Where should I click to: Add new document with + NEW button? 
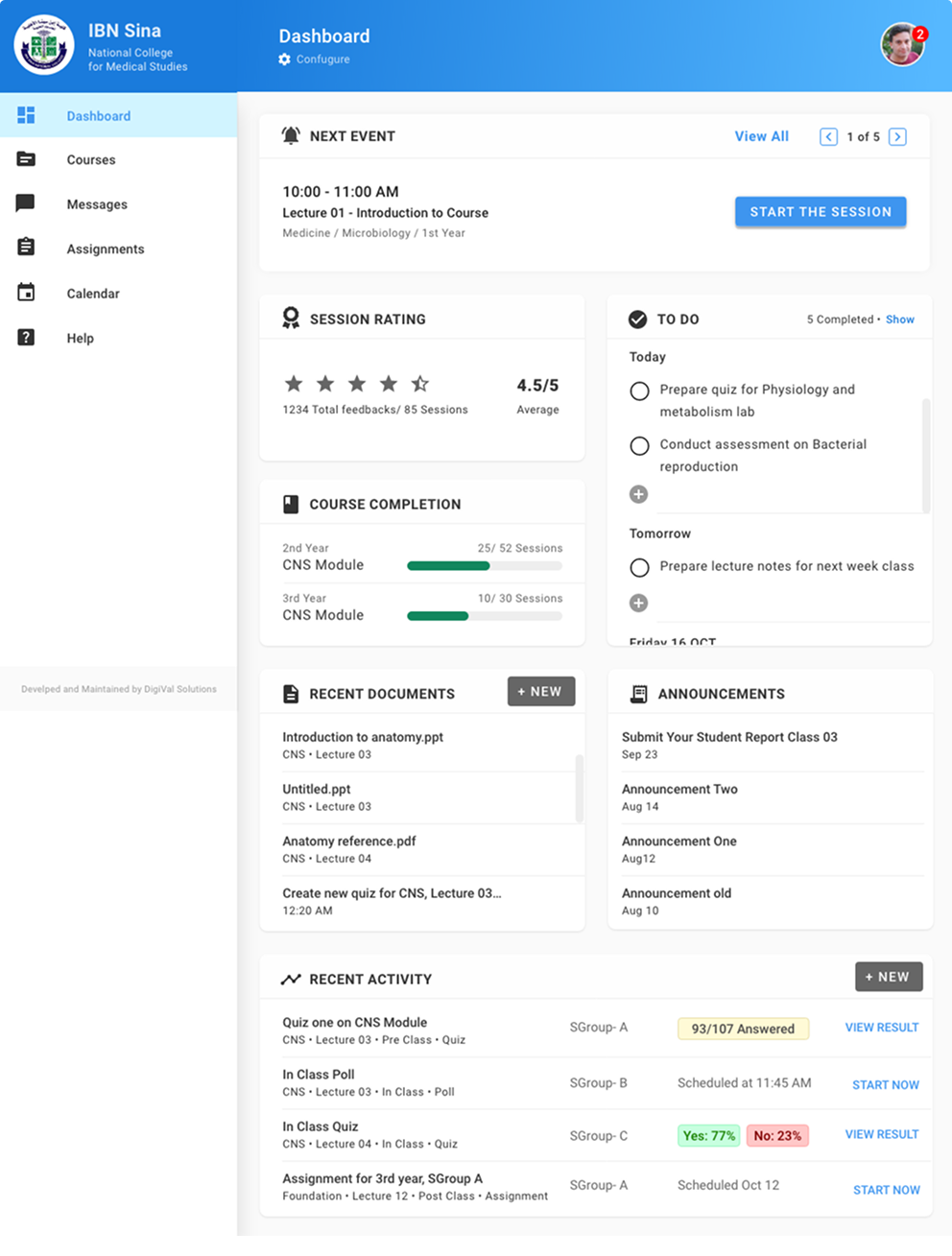click(x=541, y=691)
